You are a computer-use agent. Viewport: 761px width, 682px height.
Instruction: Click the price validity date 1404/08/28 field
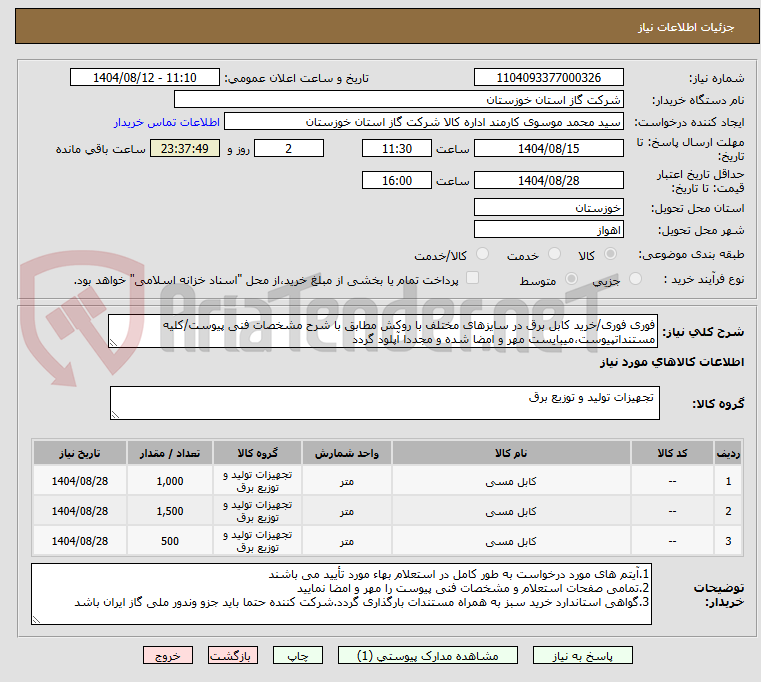coord(548,181)
